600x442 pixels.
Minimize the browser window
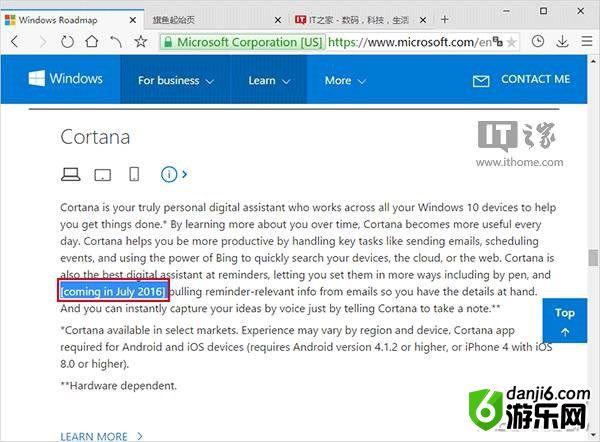tap(506, 11)
